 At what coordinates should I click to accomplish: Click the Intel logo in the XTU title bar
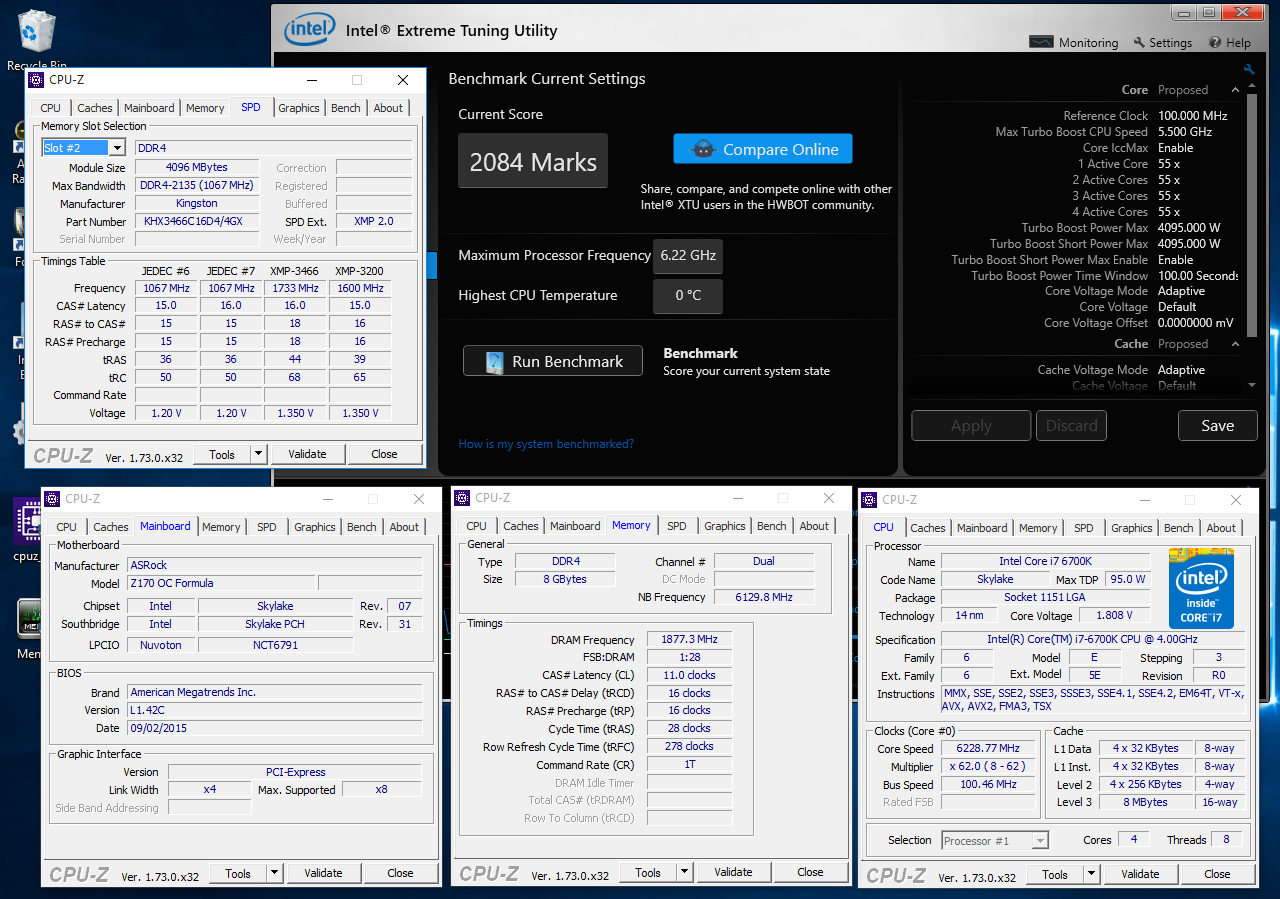[x=310, y=29]
